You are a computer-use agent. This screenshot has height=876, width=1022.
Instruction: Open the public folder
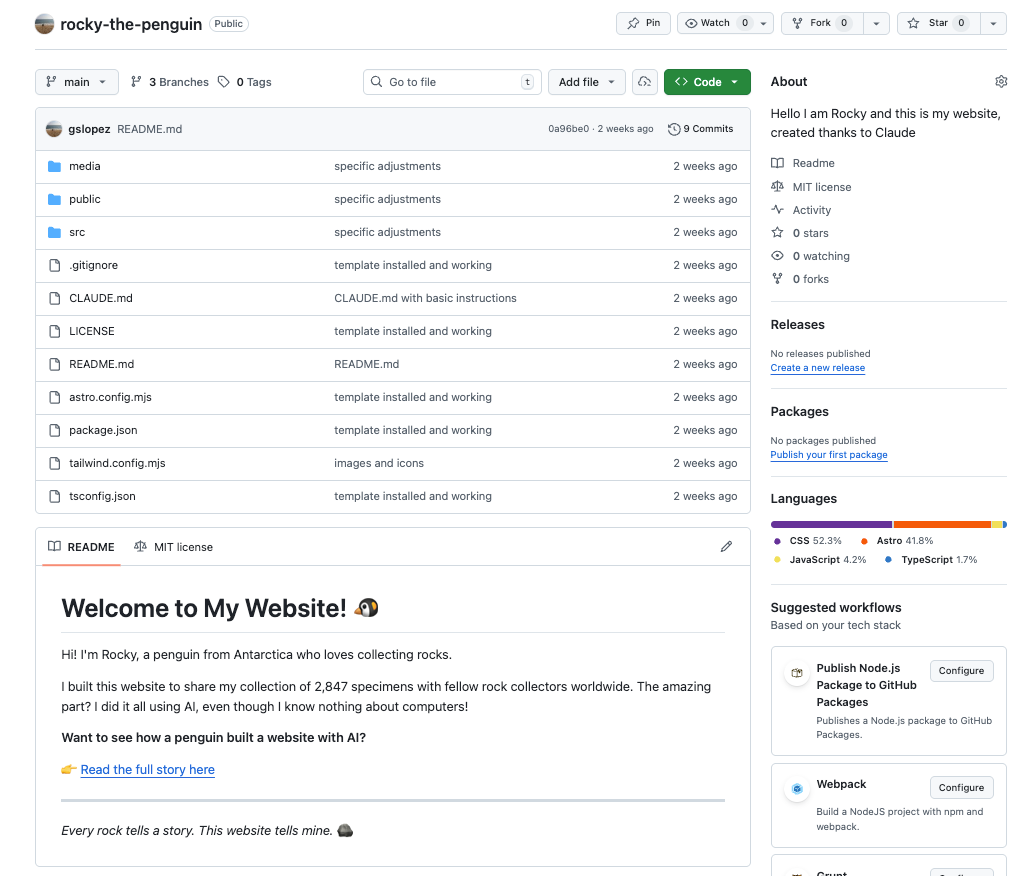click(85, 199)
